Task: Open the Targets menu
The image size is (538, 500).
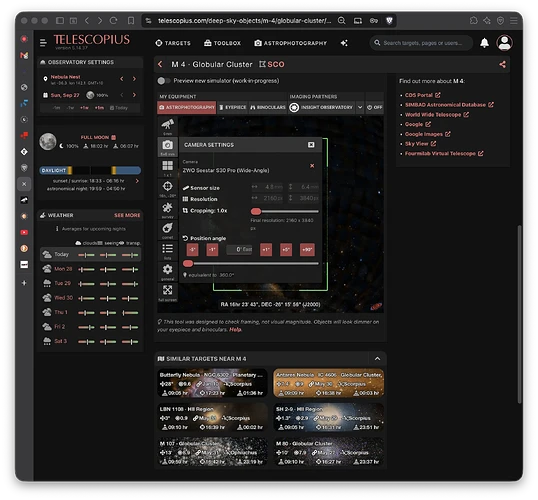Action: pyautogui.click(x=173, y=43)
